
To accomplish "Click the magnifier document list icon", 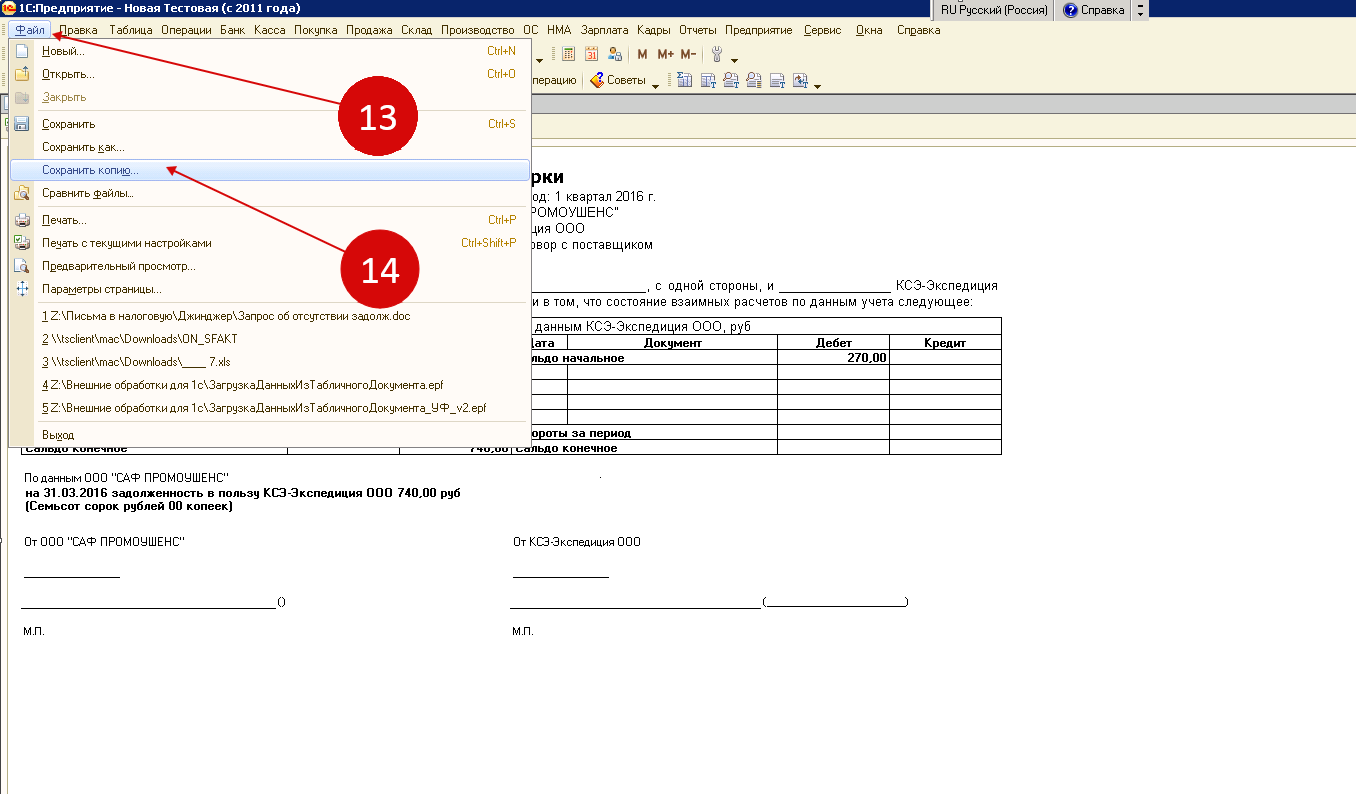I will click(754, 80).
